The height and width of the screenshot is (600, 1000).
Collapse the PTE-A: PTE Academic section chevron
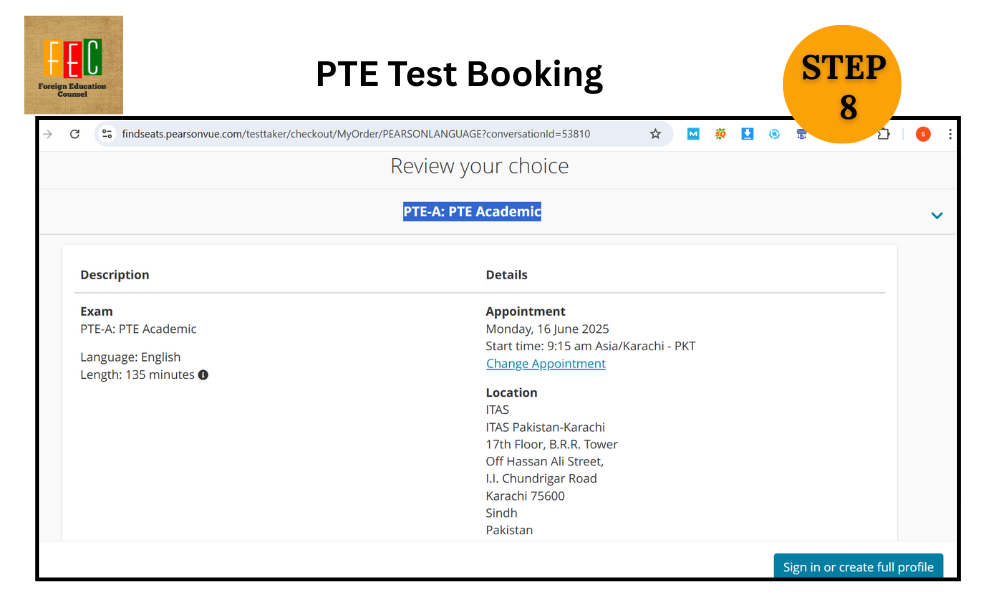click(x=937, y=216)
